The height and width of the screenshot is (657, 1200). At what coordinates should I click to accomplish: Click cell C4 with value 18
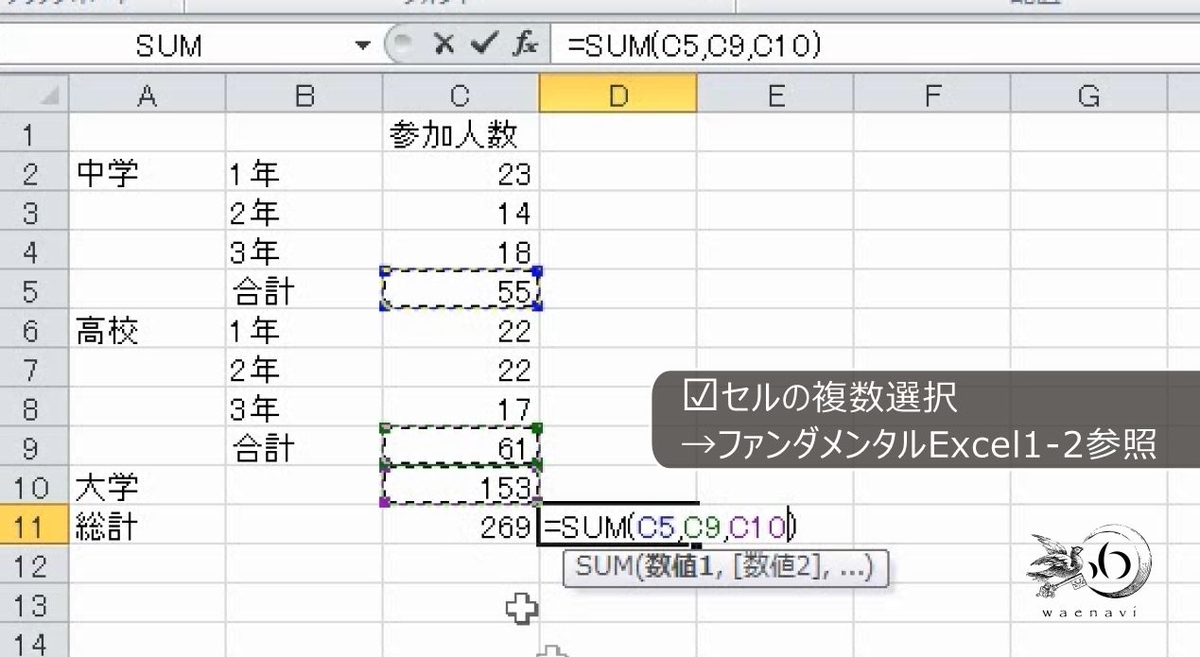(460, 252)
